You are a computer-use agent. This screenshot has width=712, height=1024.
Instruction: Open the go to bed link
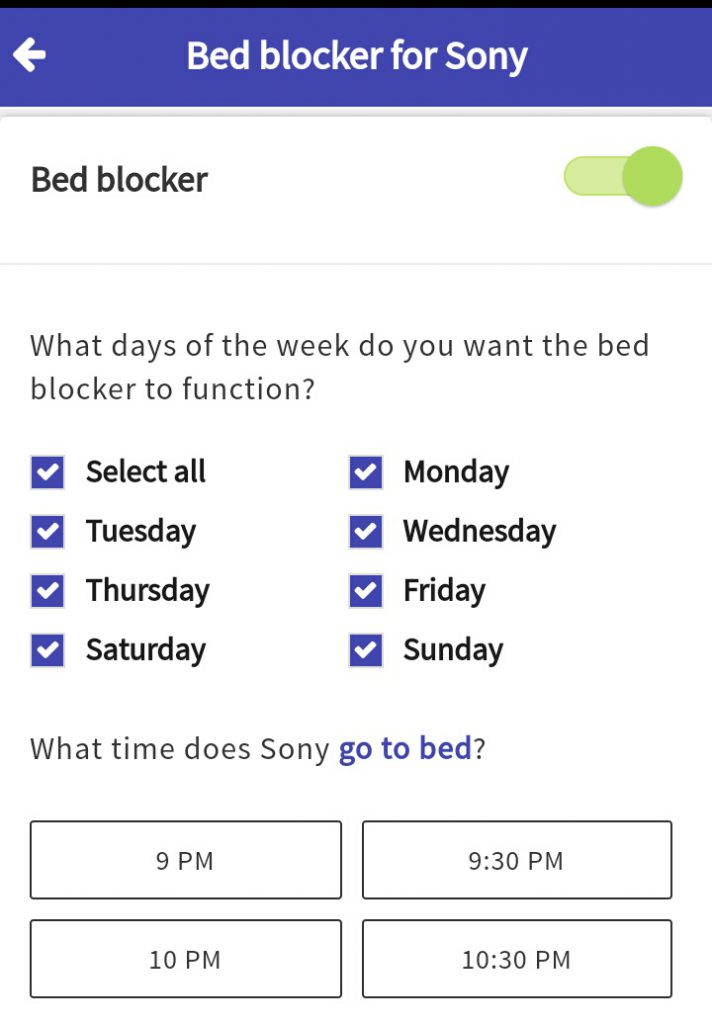click(x=404, y=748)
